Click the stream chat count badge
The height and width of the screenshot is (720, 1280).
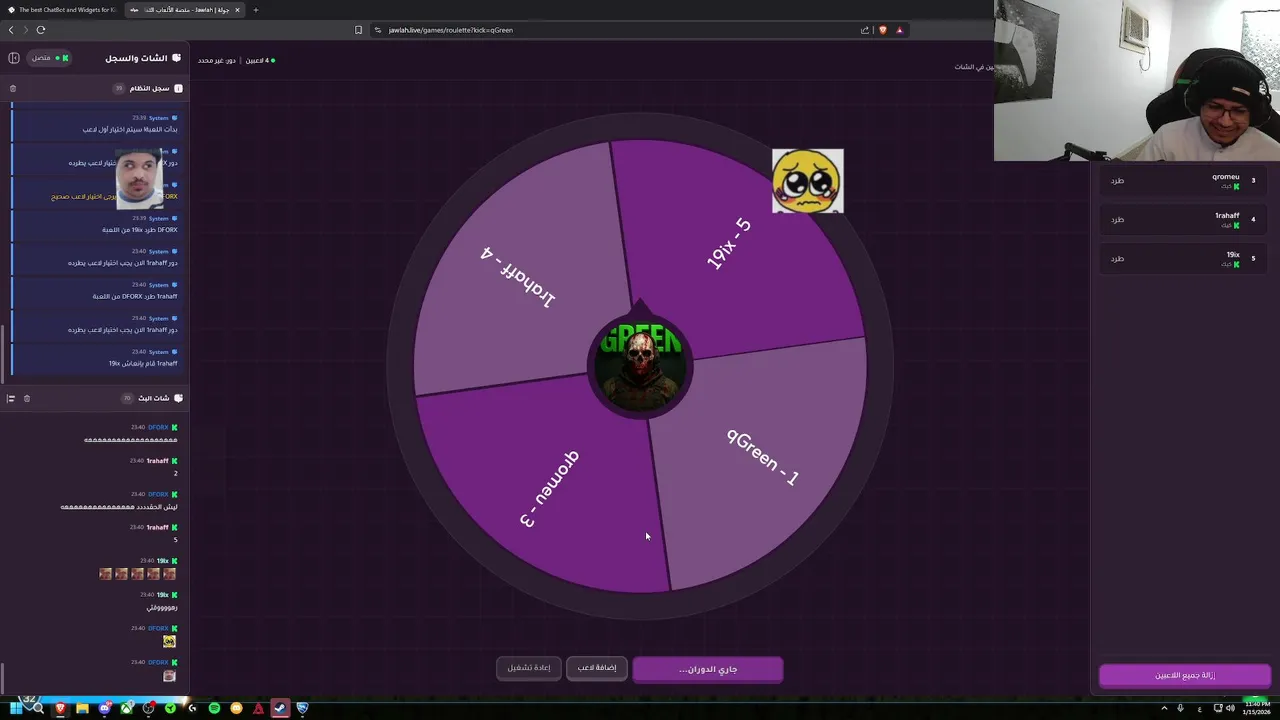click(127, 398)
